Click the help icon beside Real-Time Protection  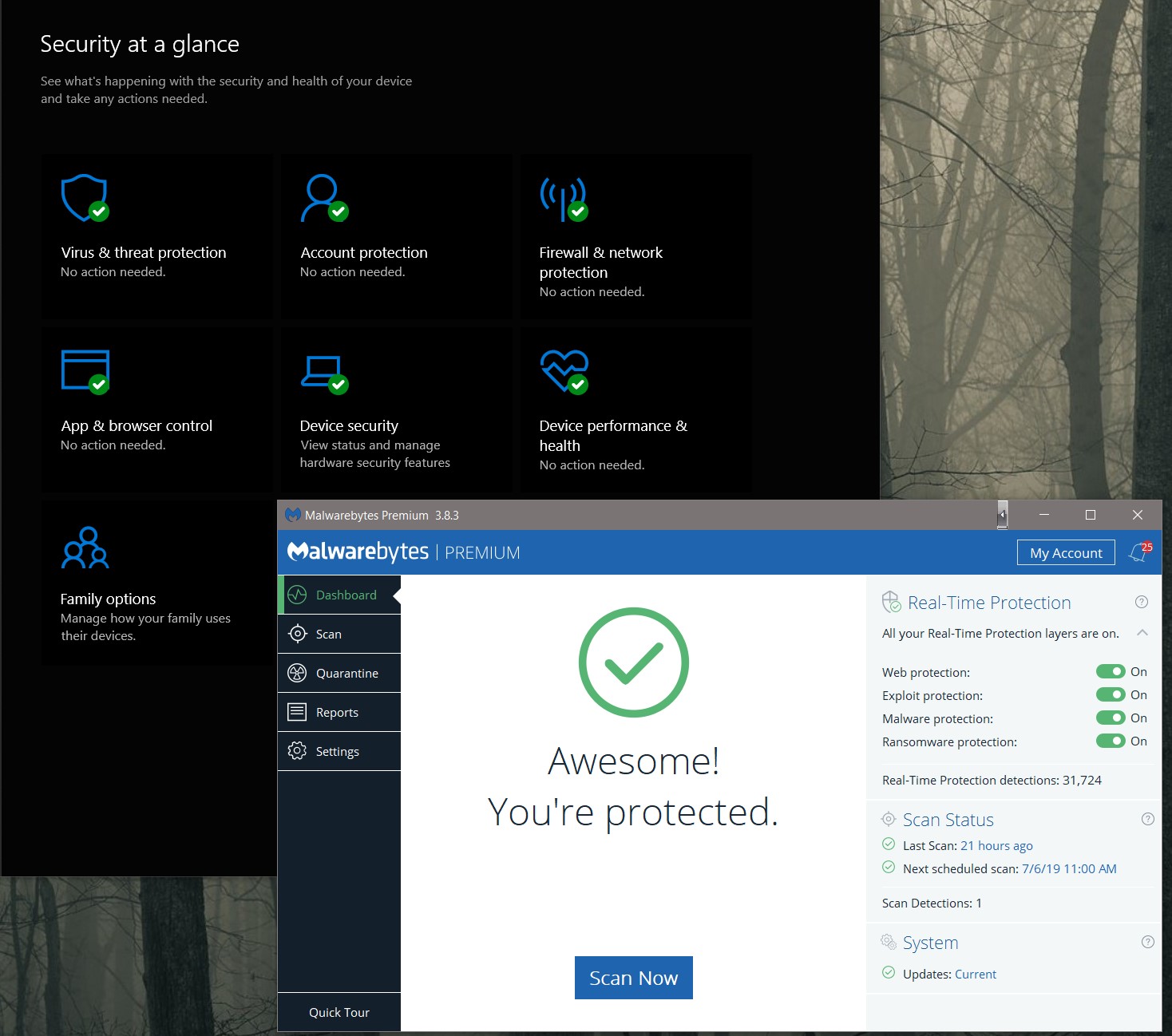1142,602
